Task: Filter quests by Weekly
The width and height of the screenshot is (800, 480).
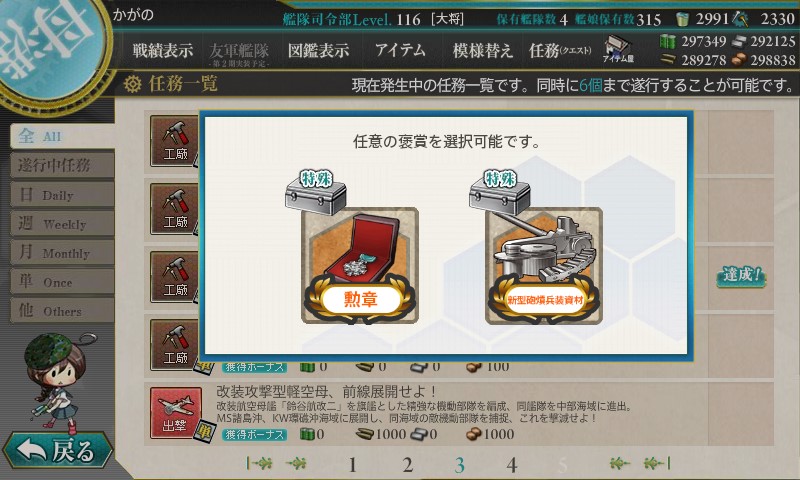Action: click(62, 223)
